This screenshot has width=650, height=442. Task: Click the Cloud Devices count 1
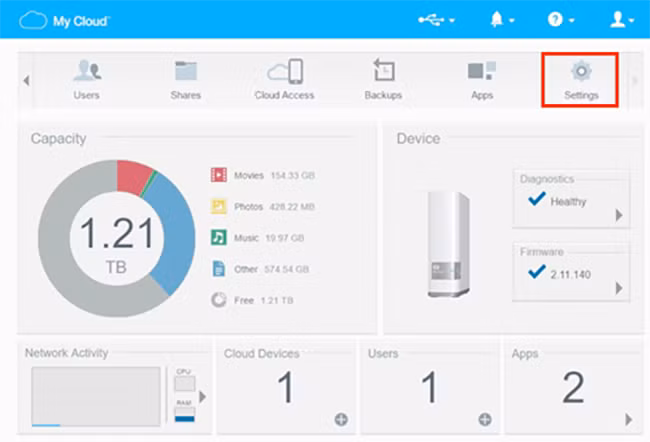(x=286, y=387)
